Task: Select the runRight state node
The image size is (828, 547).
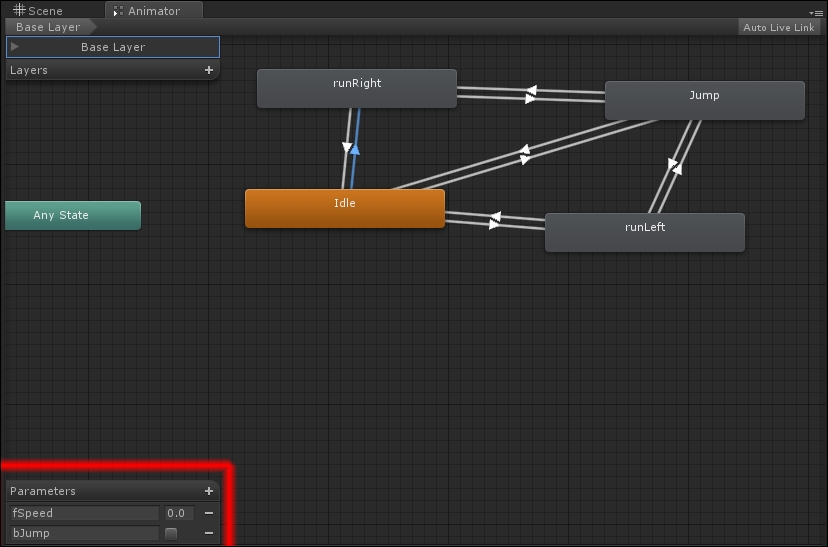Action: (357, 88)
